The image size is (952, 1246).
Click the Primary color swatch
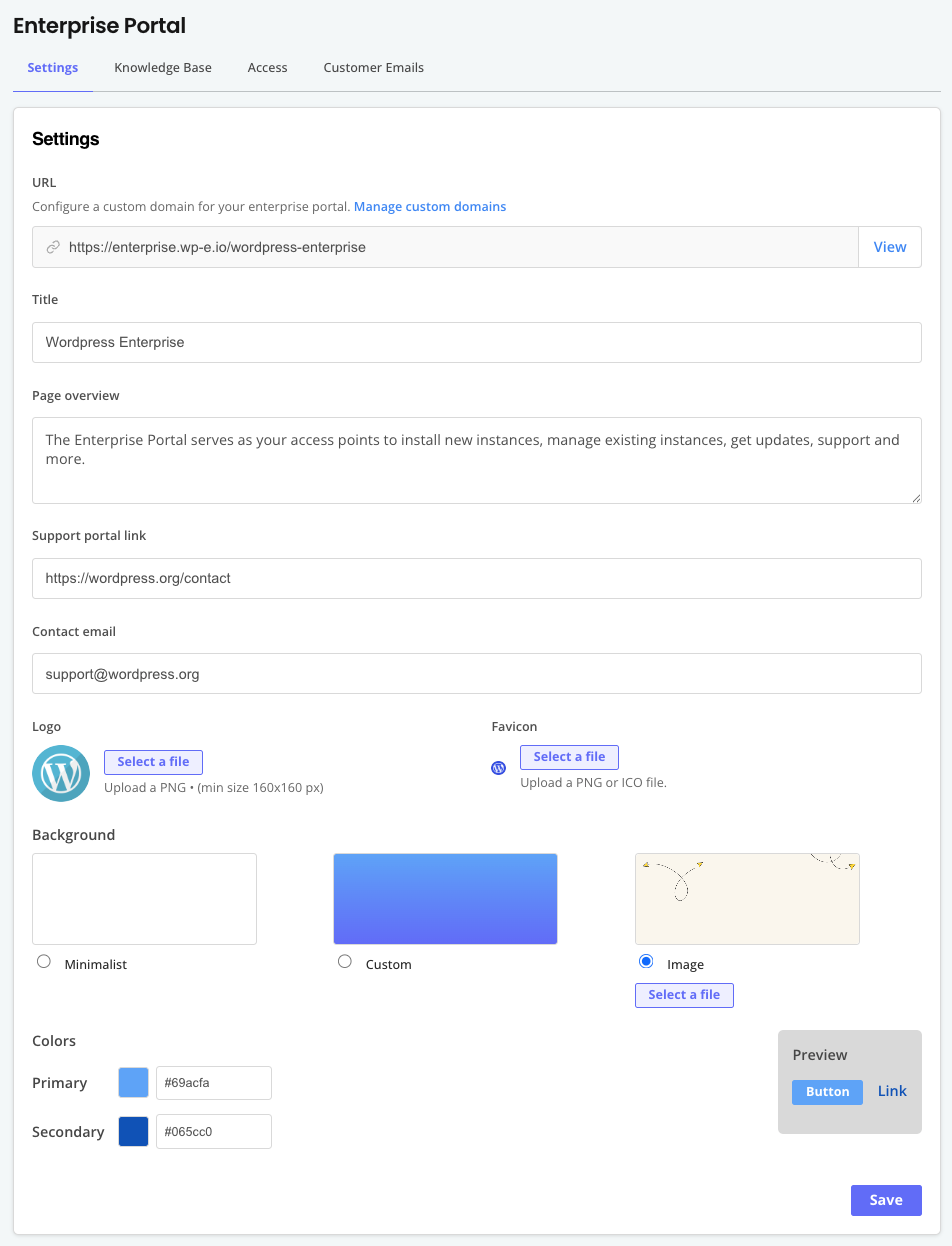(x=133, y=1082)
